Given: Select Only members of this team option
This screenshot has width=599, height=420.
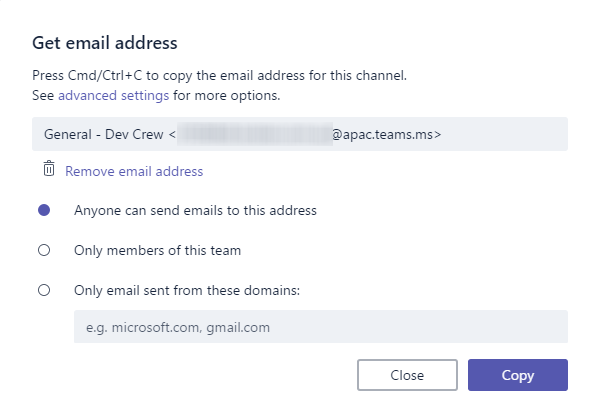Looking at the screenshot, I should point(44,250).
